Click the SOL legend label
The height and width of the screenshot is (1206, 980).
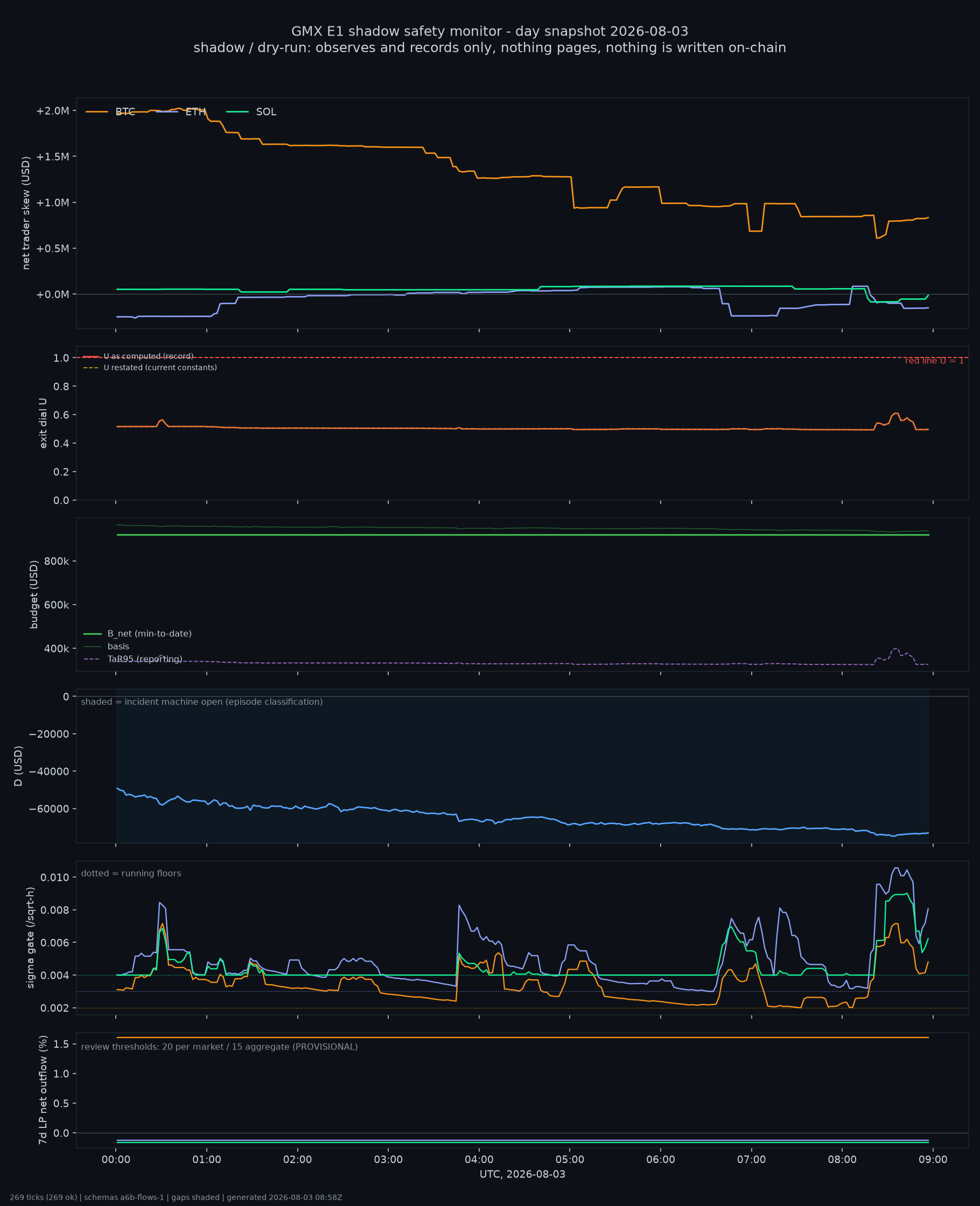(x=267, y=112)
